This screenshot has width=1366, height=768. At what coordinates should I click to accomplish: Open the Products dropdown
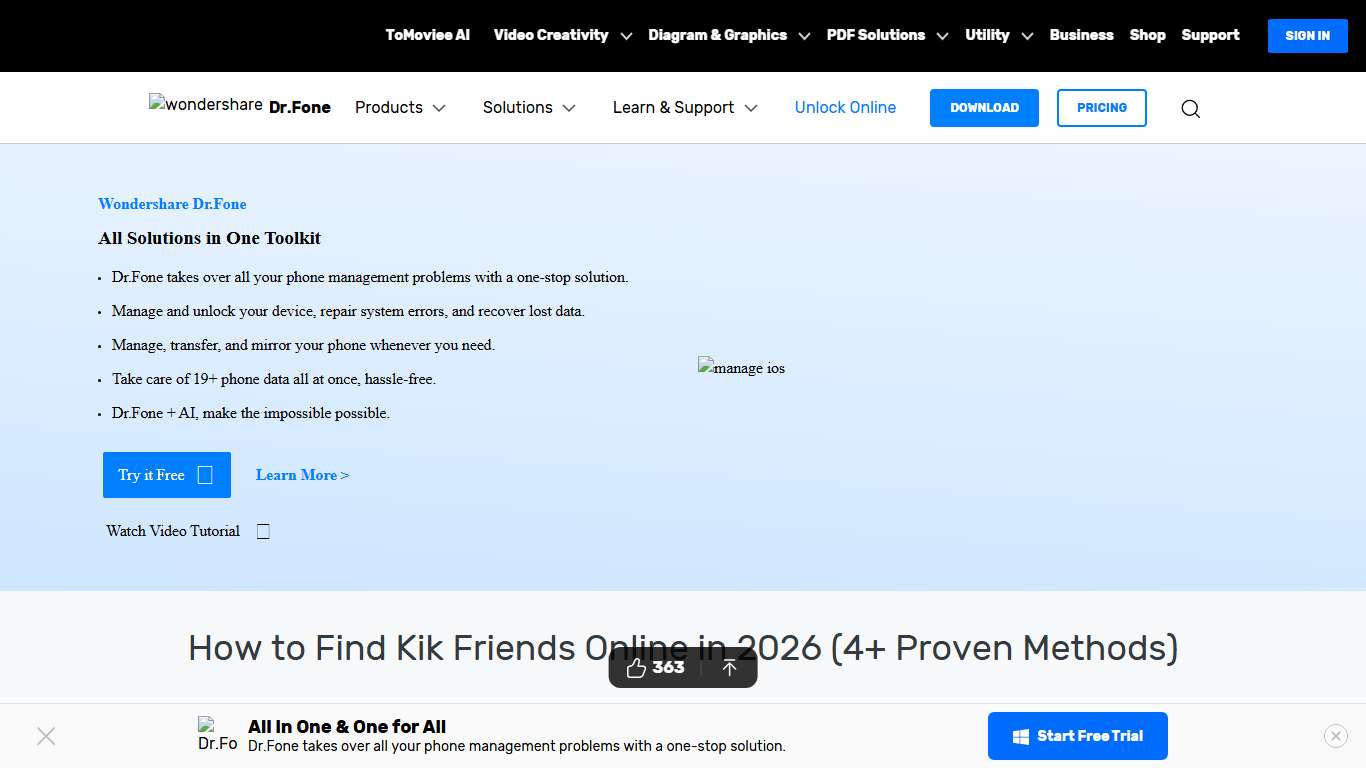click(399, 107)
